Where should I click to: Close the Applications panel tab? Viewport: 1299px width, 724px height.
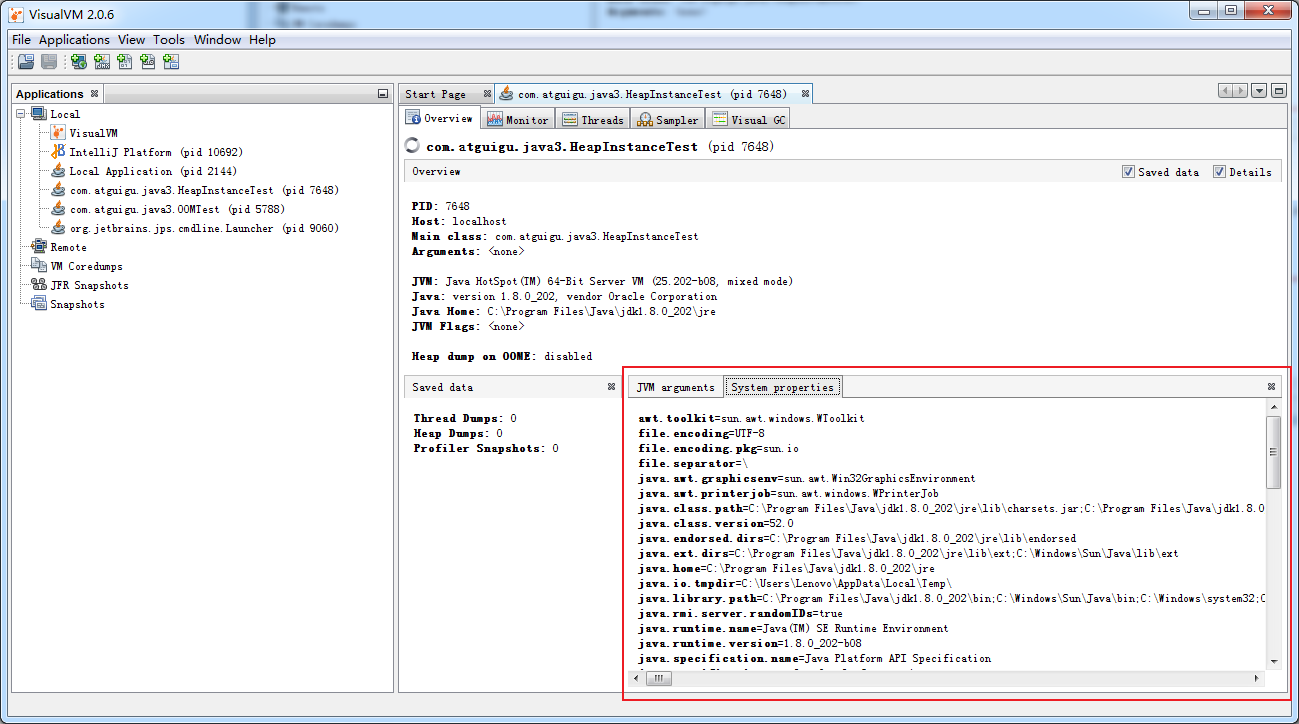pos(94,94)
